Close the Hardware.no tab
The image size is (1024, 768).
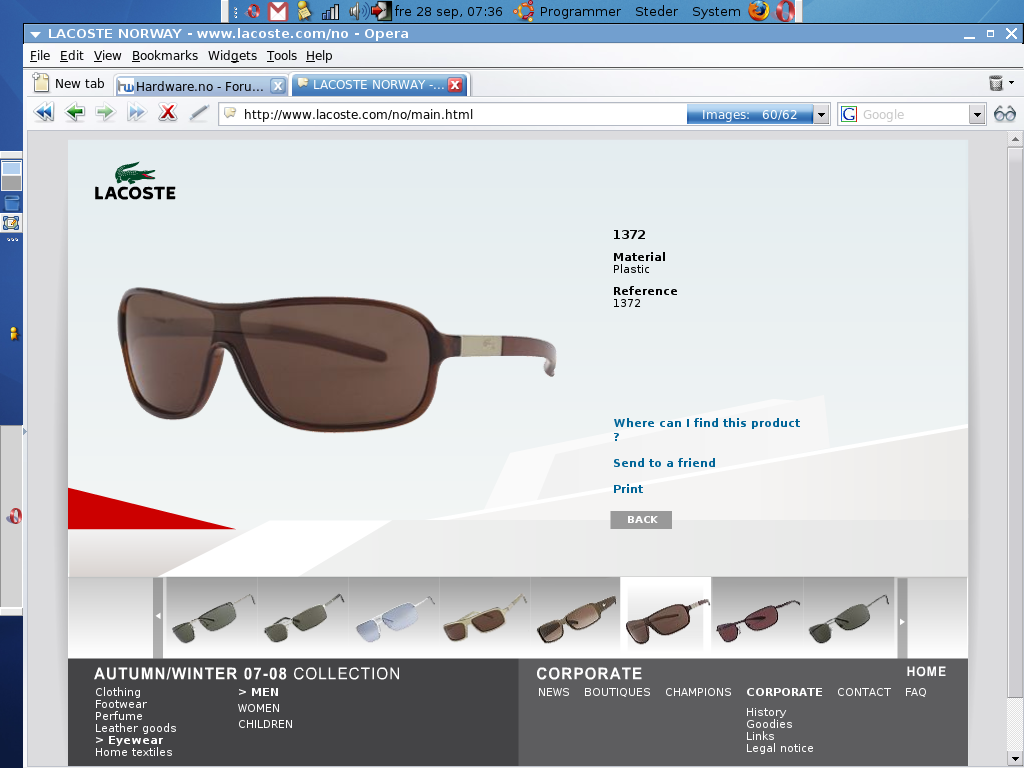click(x=278, y=86)
